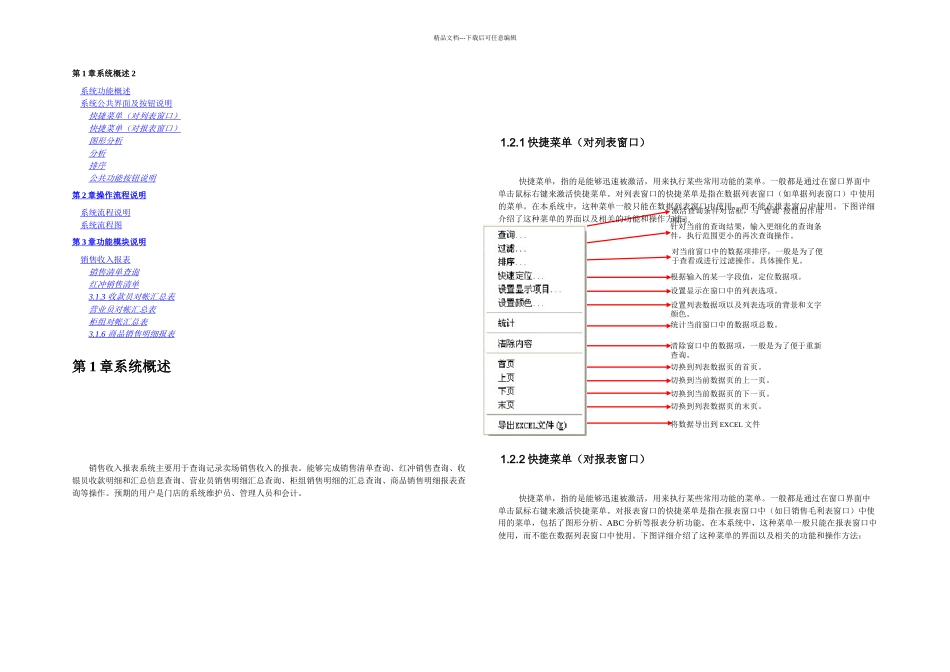Click the description 切换到当前数据页的上一页
This screenshot has width=950, height=672.
[x=720, y=381]
